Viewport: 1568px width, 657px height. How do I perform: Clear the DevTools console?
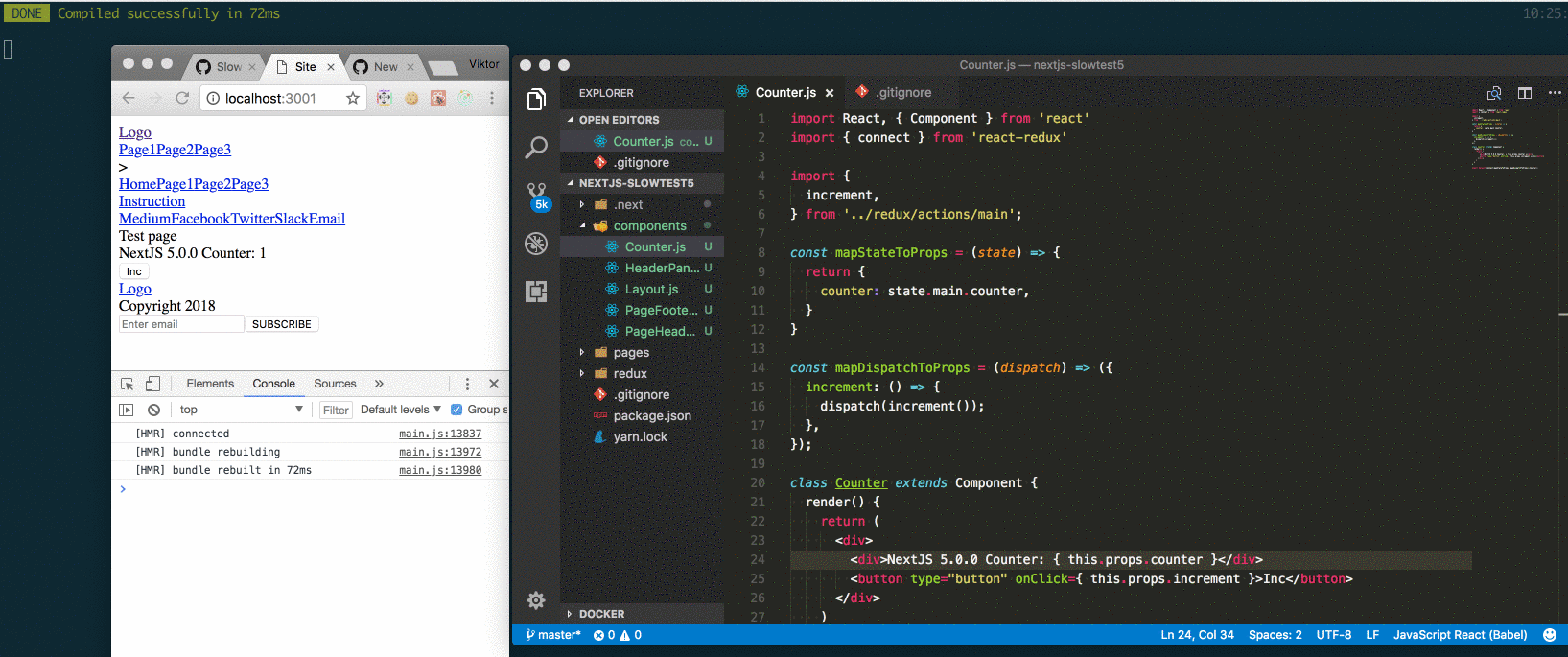pos(153,410)
